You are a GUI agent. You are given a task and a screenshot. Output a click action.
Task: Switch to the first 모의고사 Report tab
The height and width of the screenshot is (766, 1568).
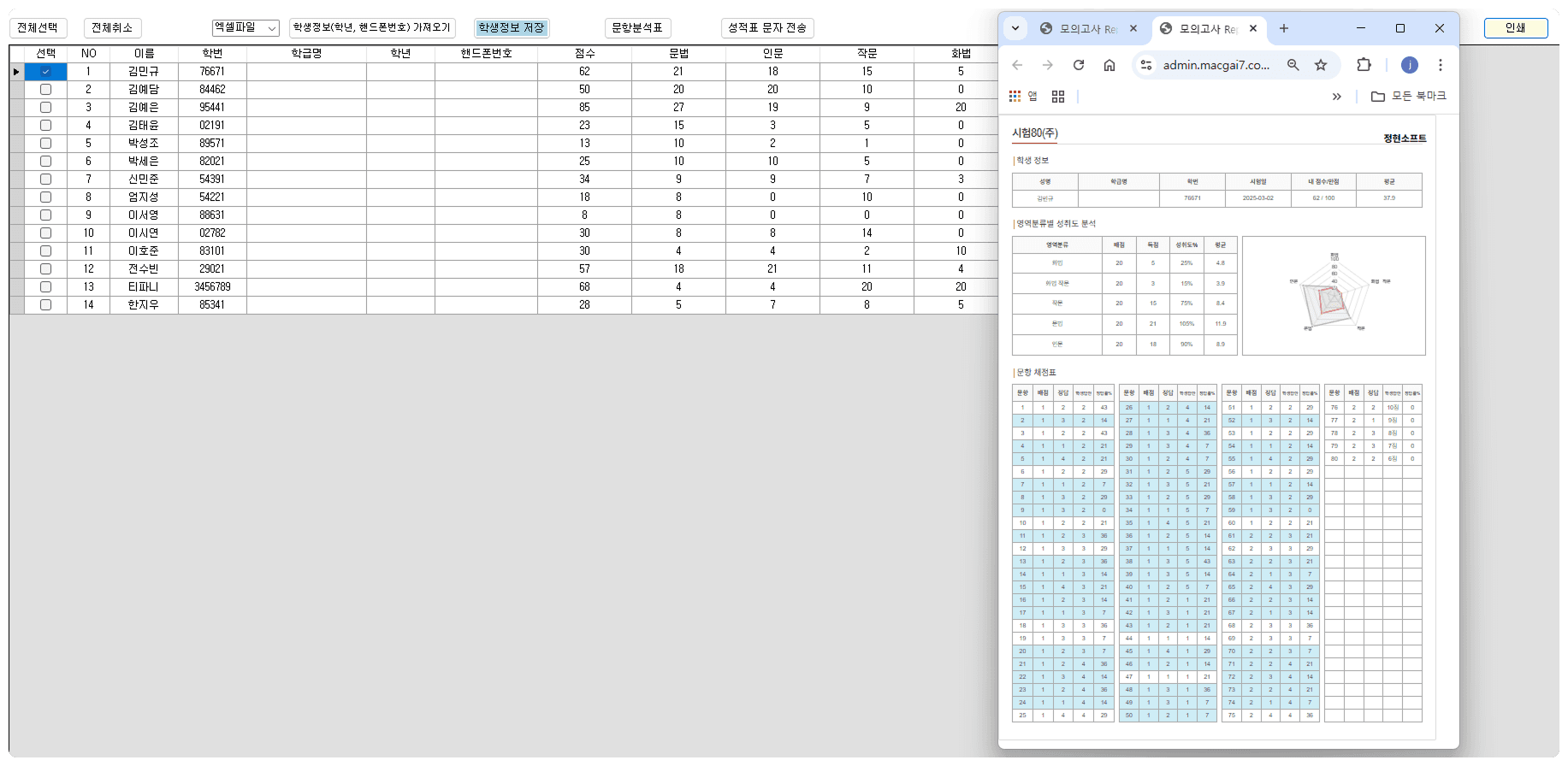point(1088,28)
